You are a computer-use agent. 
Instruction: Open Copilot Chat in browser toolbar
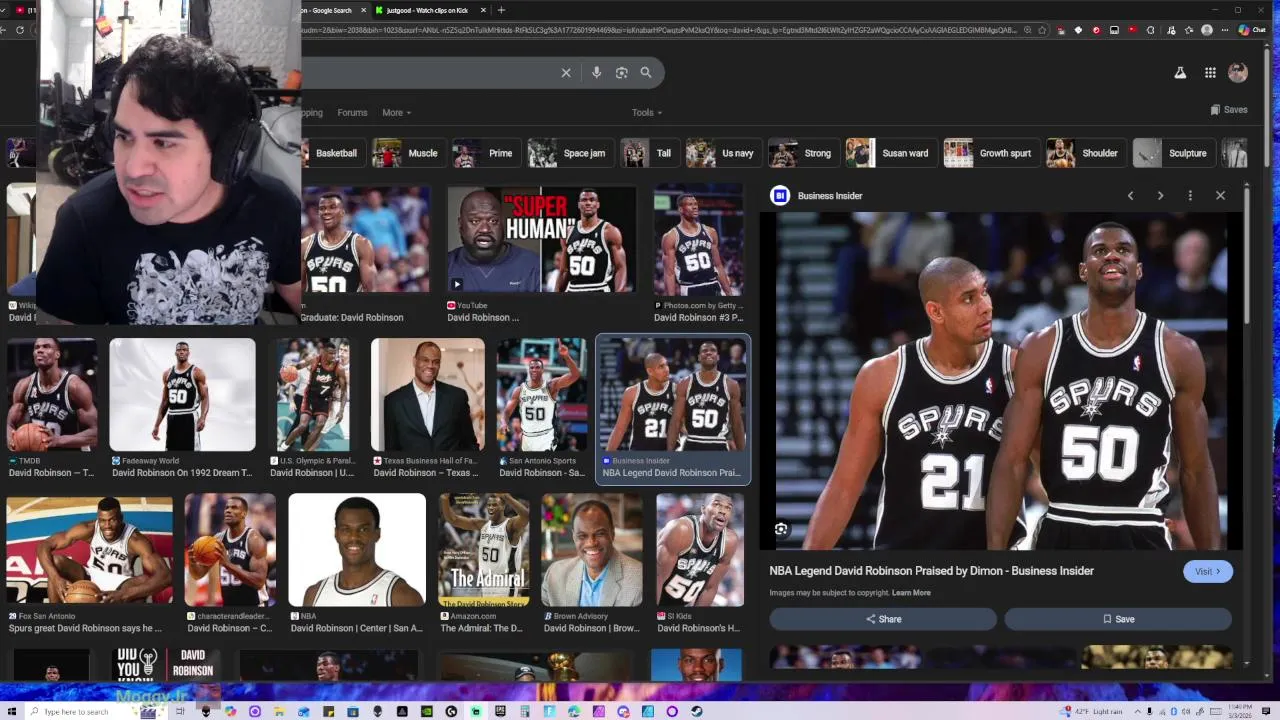(1251, 30)
